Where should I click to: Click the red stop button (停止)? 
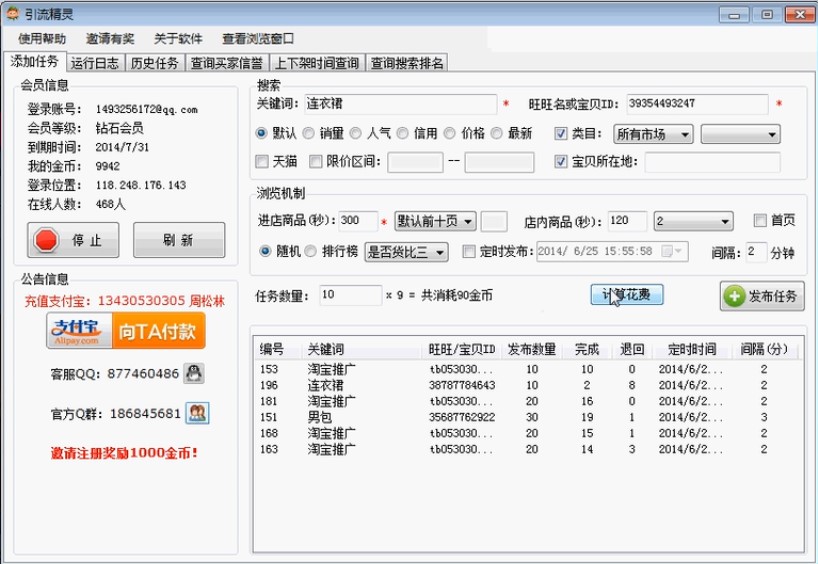pyautogui.click(x=73, y=240)
